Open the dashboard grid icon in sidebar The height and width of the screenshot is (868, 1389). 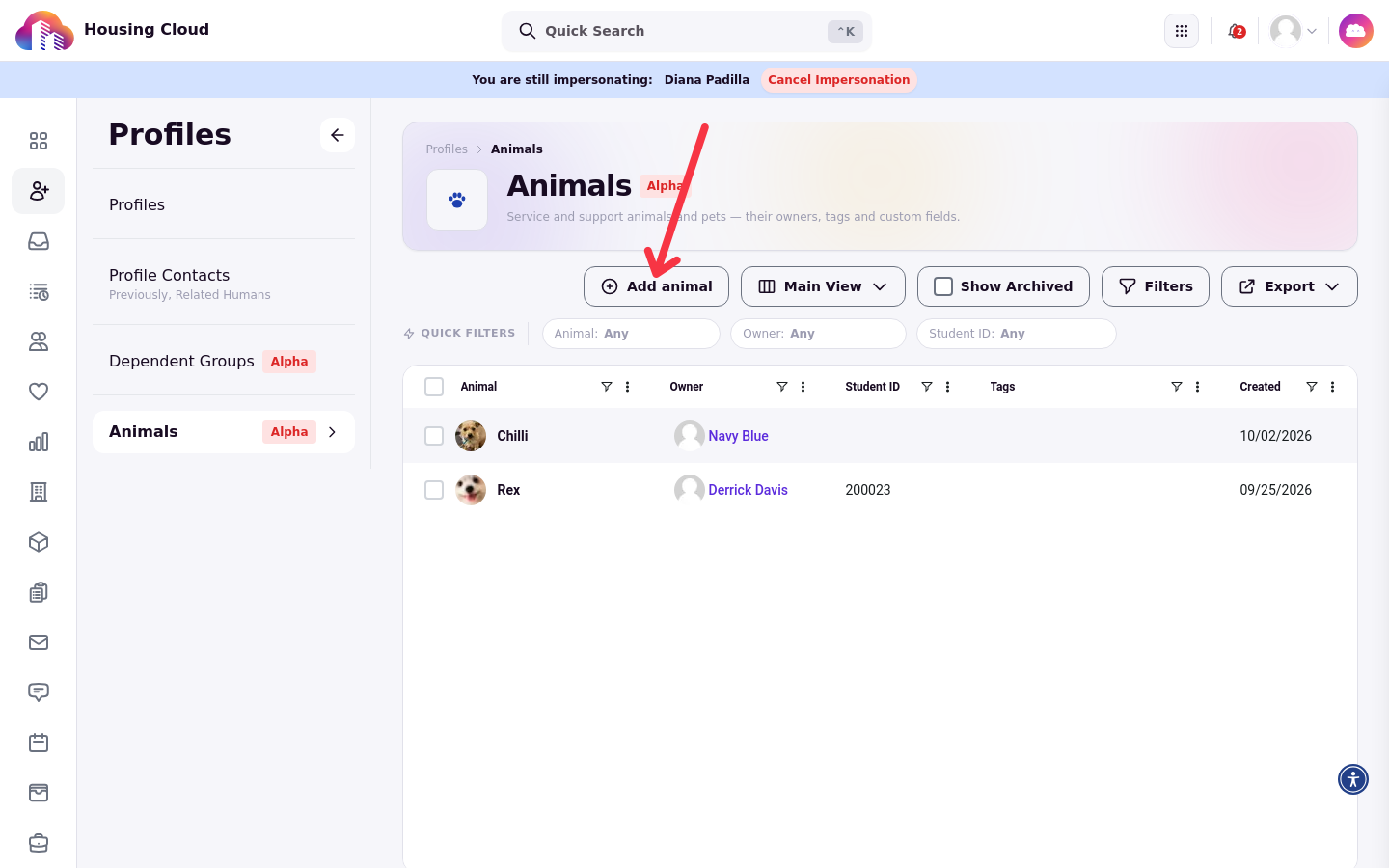pyautogui.click(x=39, y=141)
